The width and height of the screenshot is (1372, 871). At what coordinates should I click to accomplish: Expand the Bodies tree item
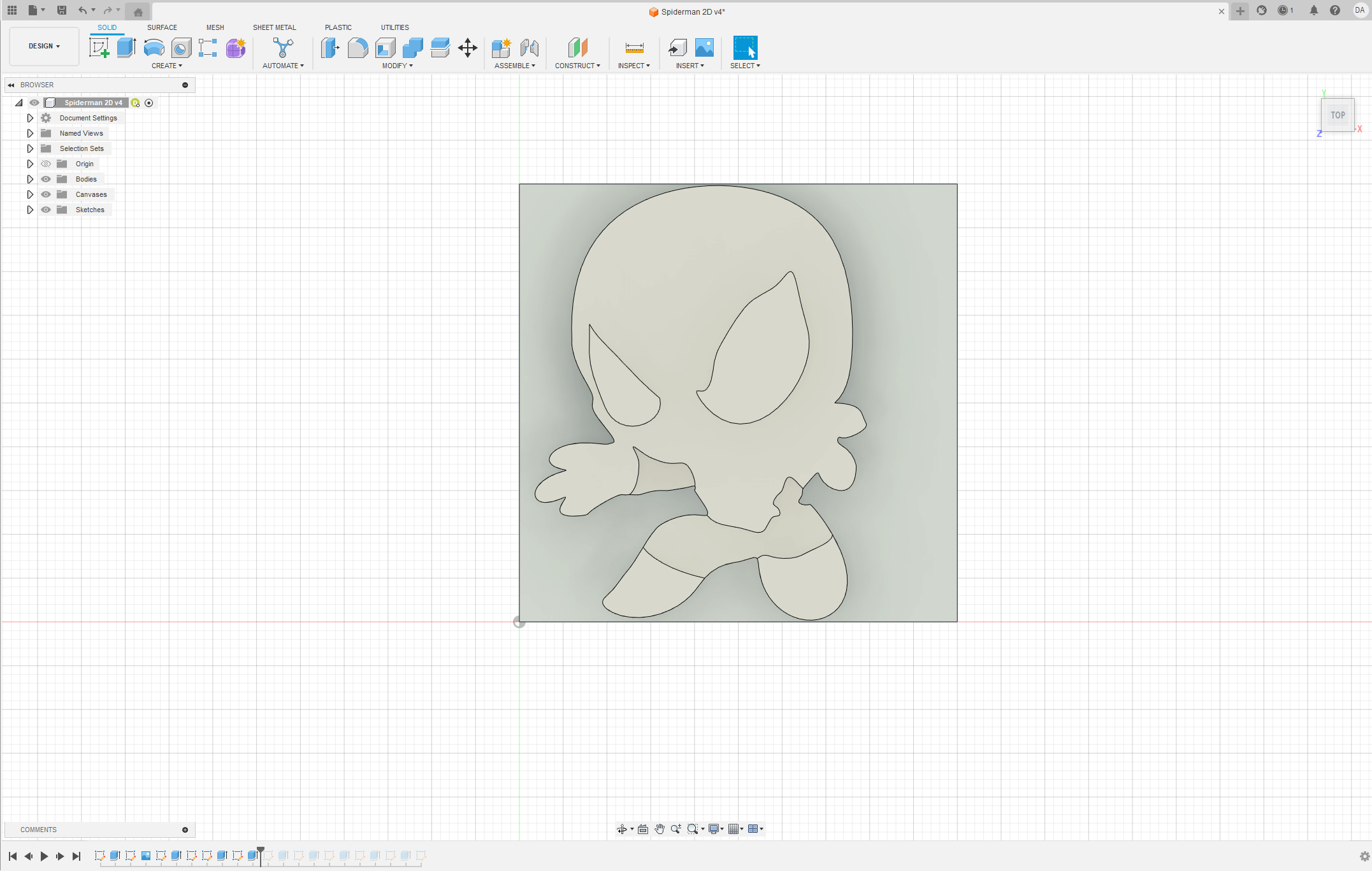30,179
